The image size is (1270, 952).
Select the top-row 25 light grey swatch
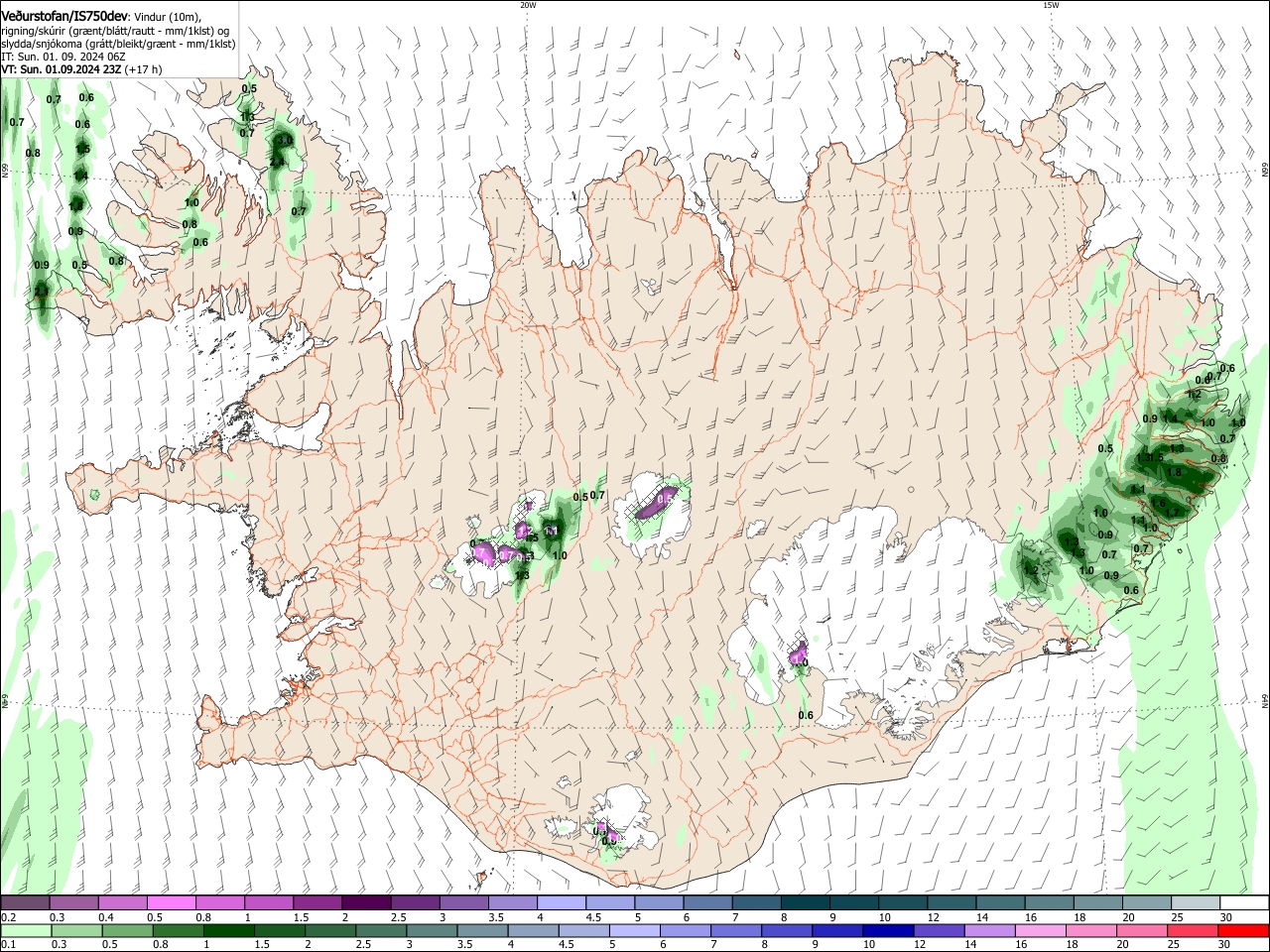[1196, 902]
